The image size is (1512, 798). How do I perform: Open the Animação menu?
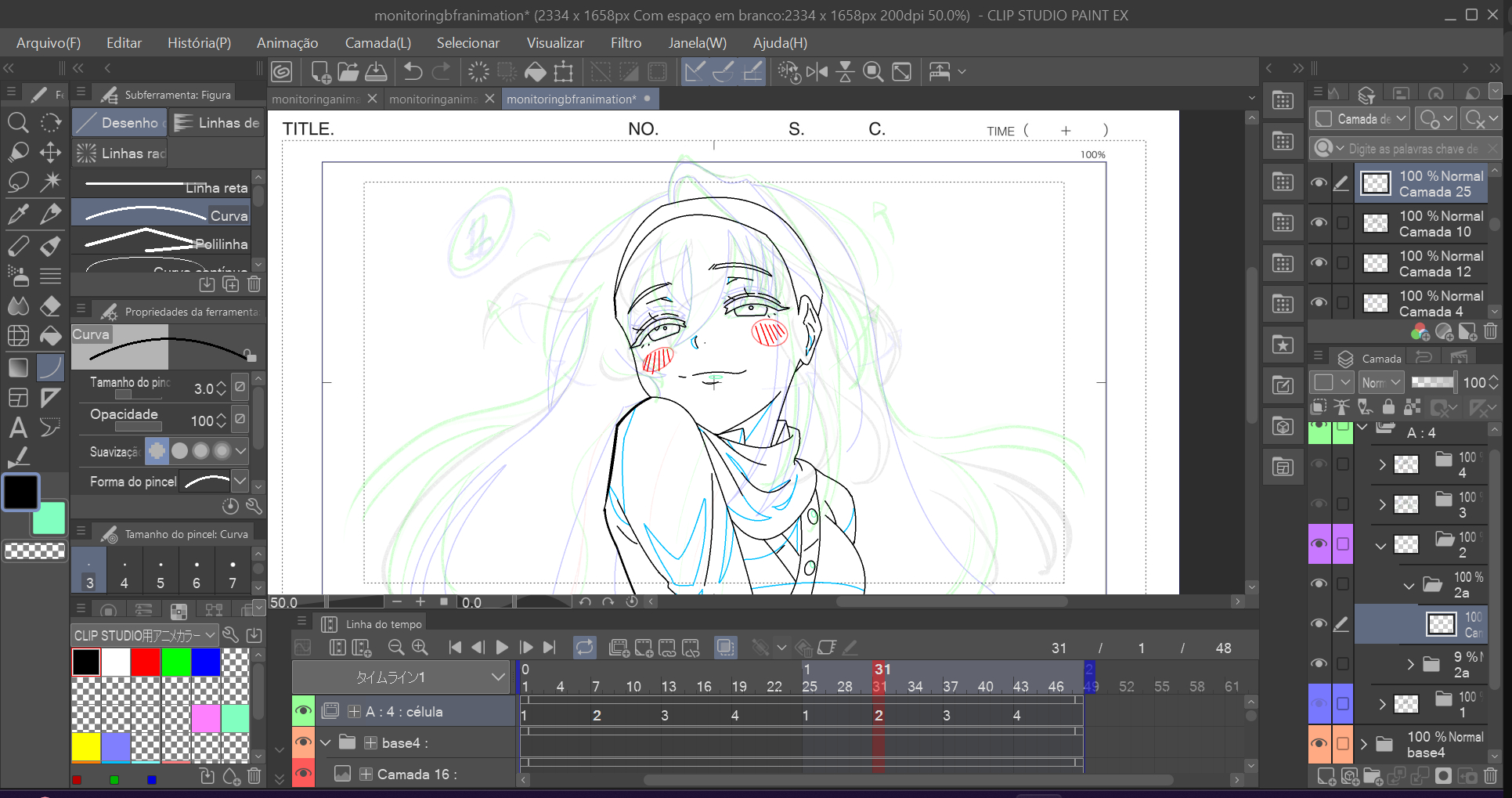[287, 43]
